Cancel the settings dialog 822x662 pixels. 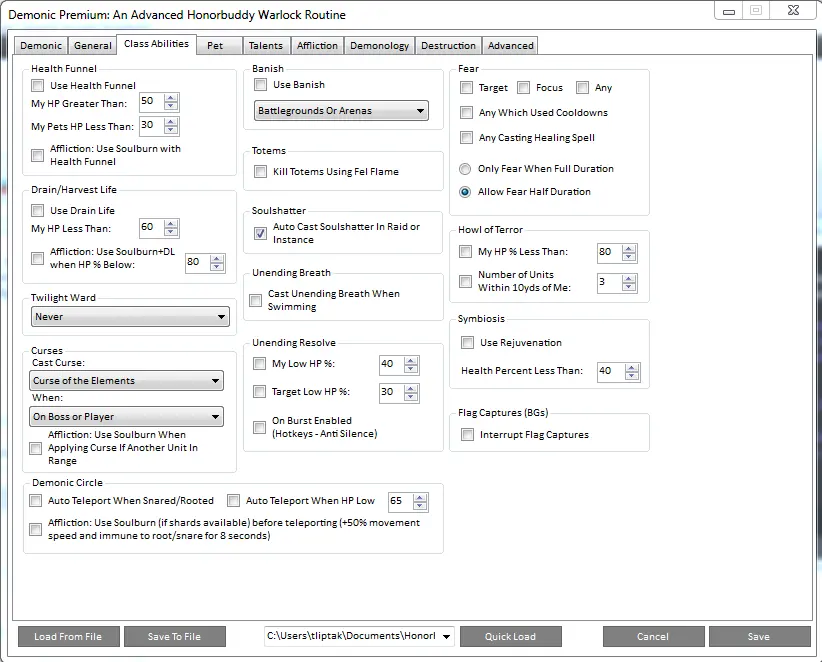coord(653,637)
